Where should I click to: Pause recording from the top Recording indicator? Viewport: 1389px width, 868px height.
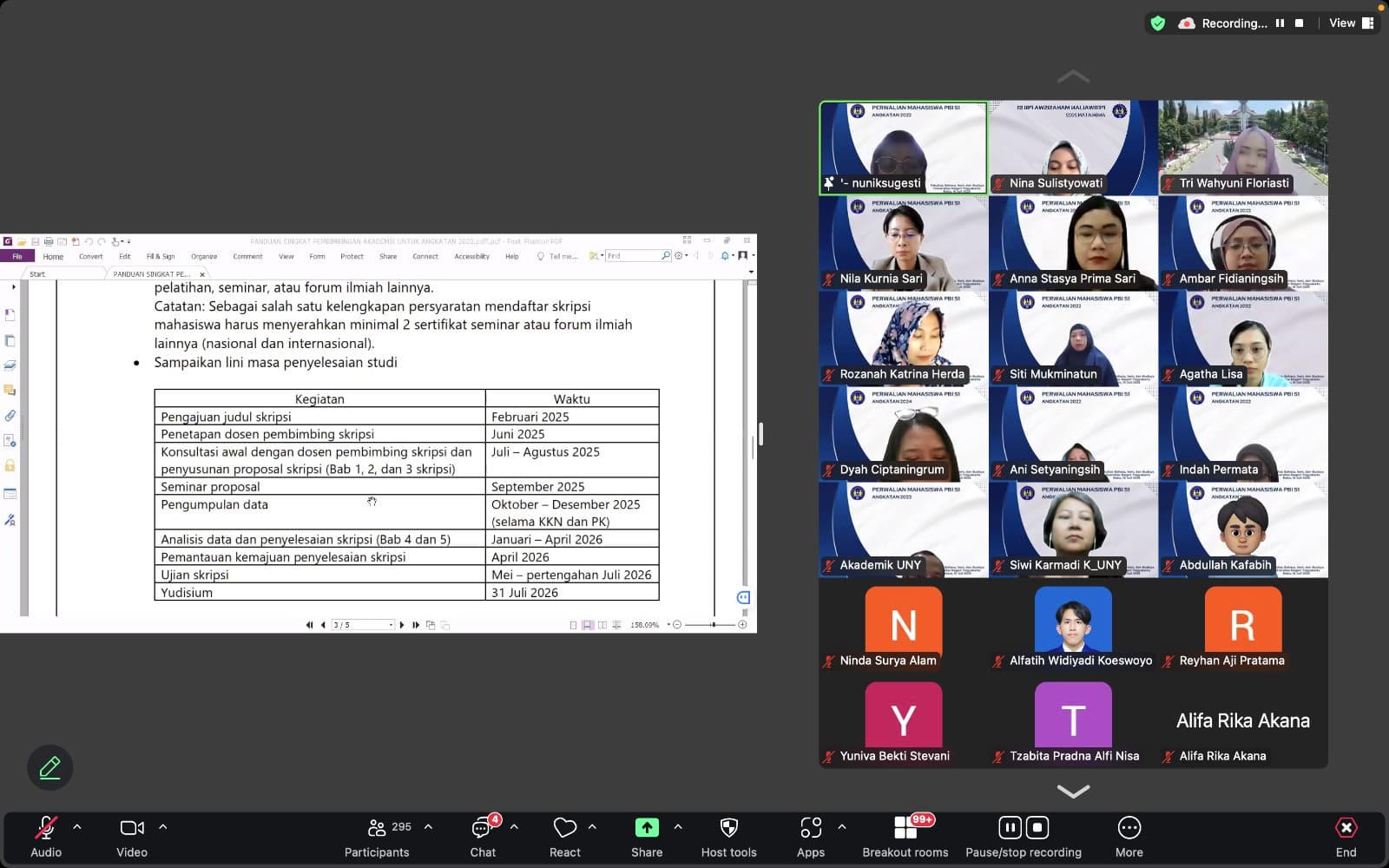click(1280, 23)
